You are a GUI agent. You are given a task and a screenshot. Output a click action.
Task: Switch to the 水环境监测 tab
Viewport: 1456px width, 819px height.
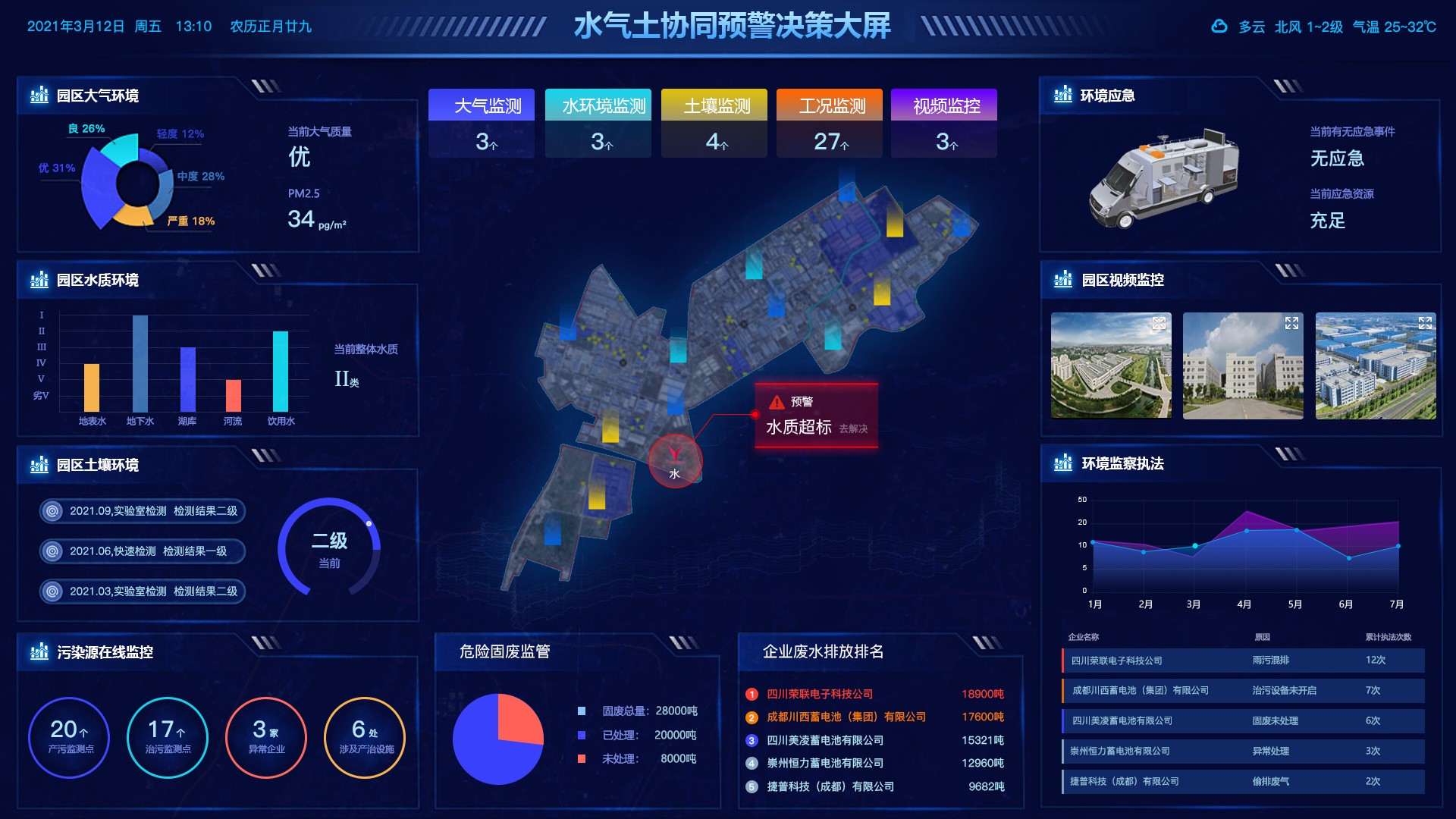604,105
